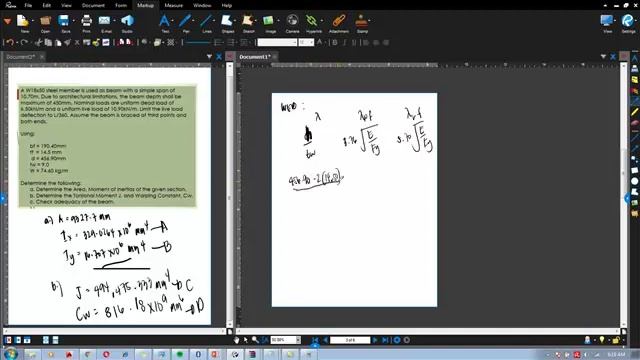Click the View monitor icon
The height and width of the screenshot is (360, 640).
pos(607,20)
